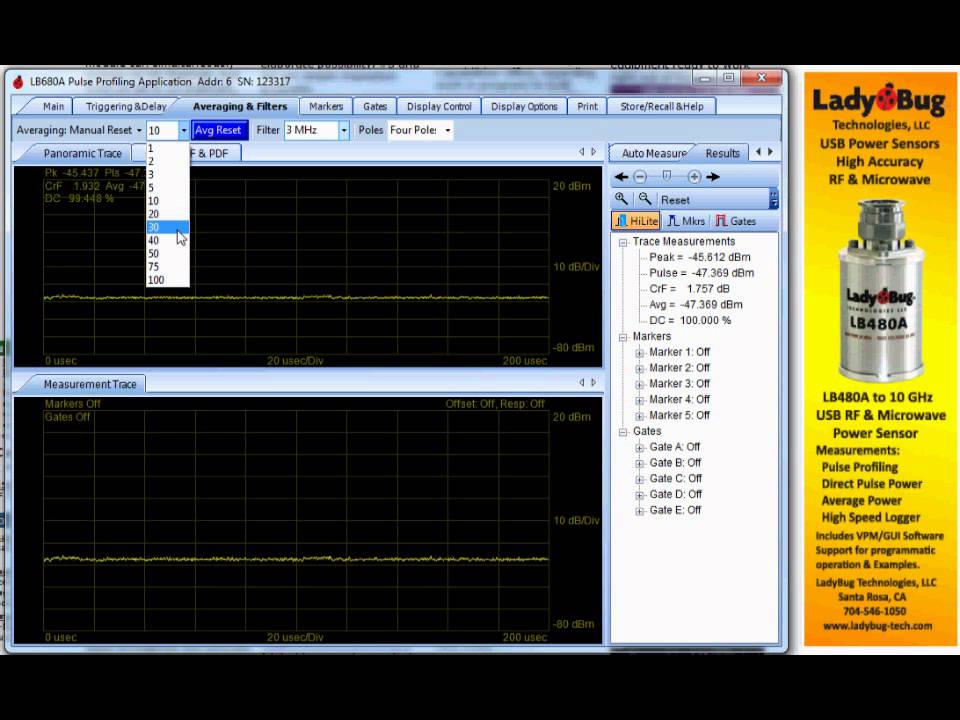Click Reset in the zoom toolbar
The image size is (960, 720).
coord(675,200)
